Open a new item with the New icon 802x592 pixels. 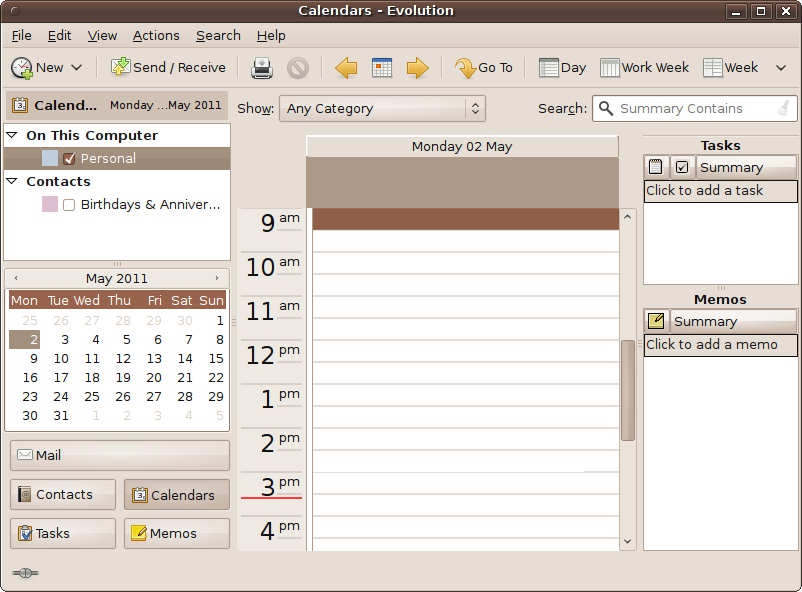point(40,67)
